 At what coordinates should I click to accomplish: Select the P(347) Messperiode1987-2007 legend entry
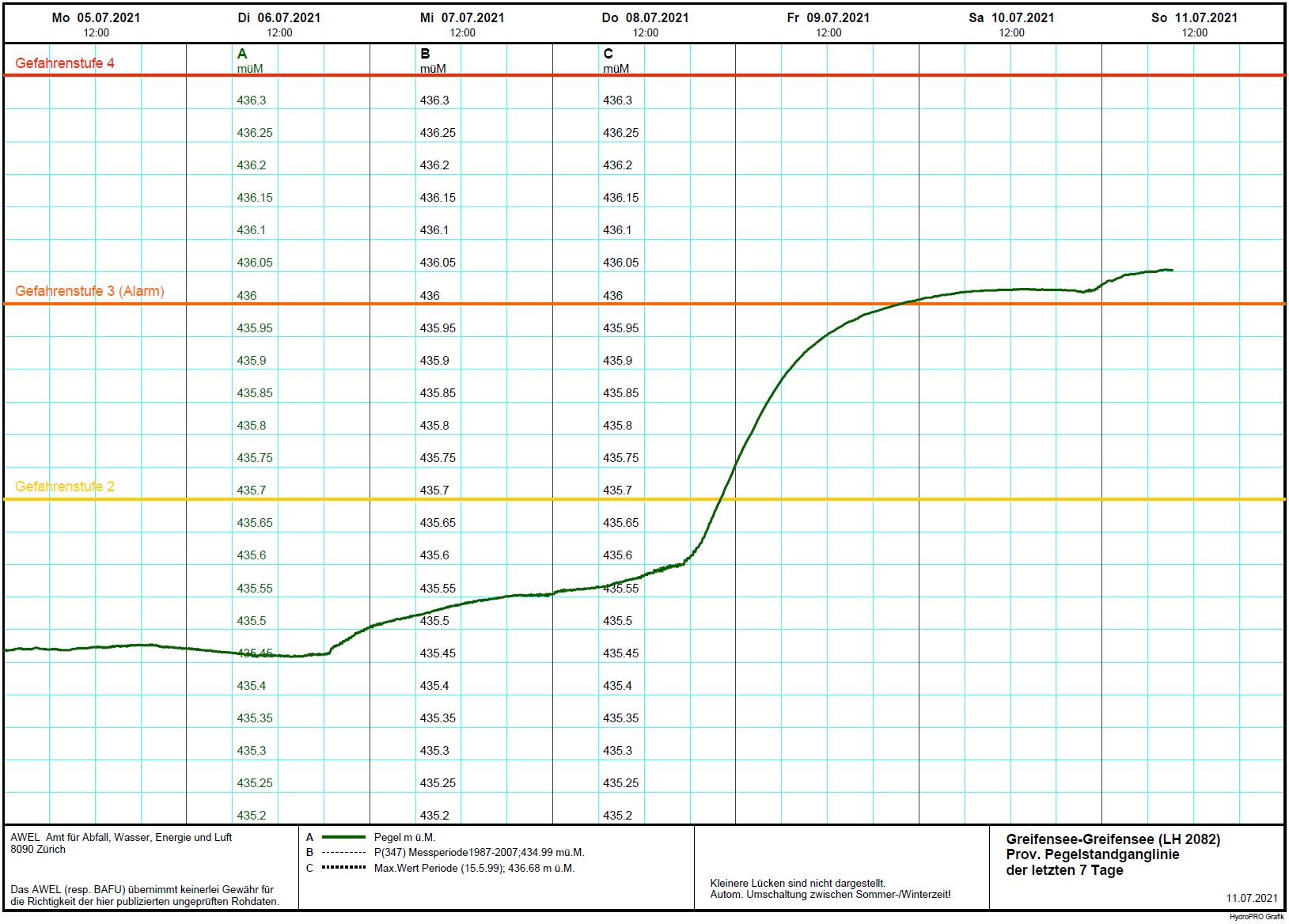point(480,853)
